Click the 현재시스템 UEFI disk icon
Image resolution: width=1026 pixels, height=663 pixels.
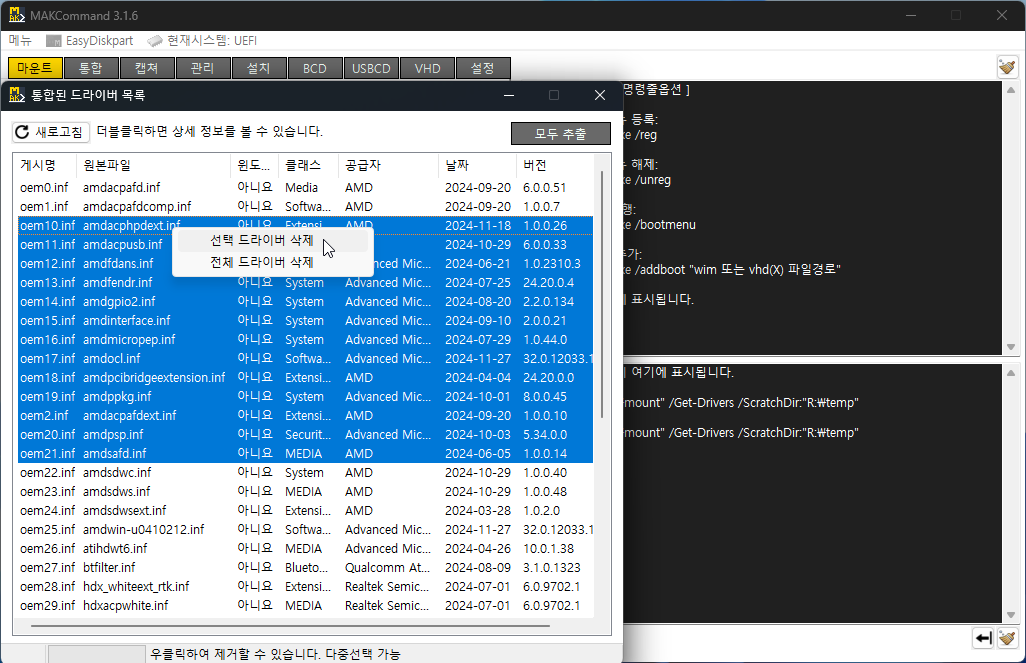coord(155,41)
